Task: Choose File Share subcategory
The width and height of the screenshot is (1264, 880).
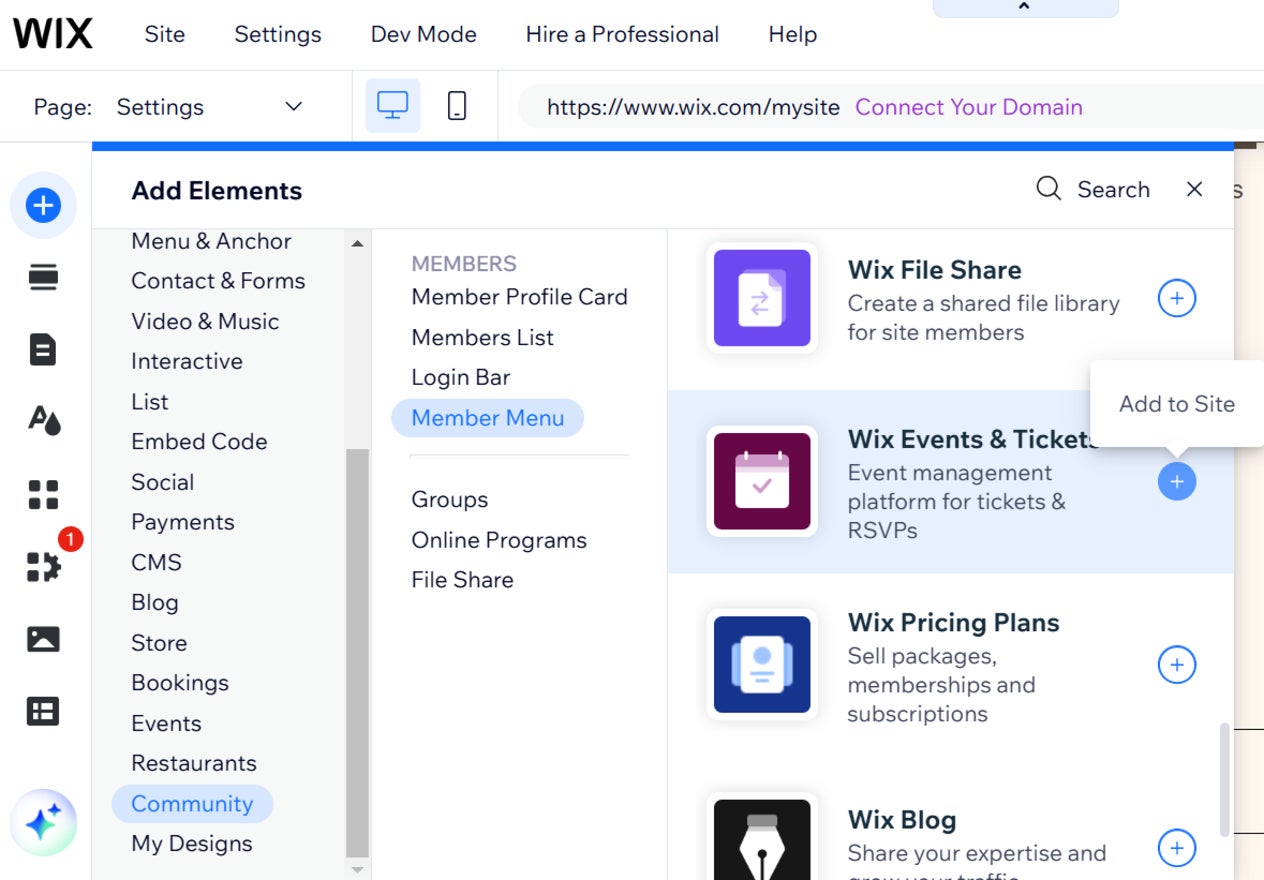Action: point(462,580)
